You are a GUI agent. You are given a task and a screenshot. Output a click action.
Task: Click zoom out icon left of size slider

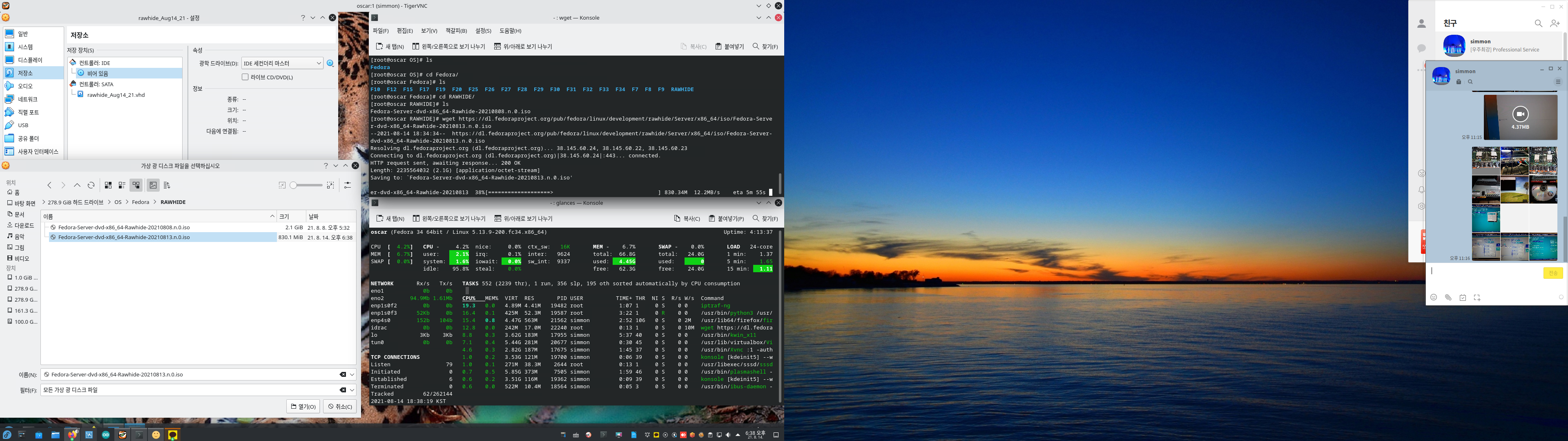pos(282,185)
